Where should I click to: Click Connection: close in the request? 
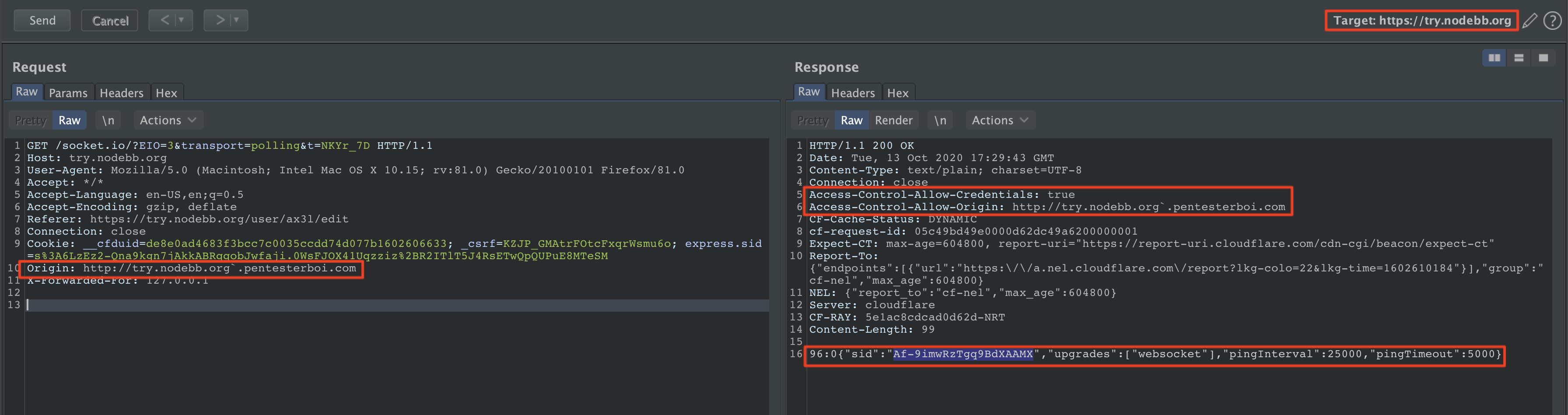click(x=87, y=231)
